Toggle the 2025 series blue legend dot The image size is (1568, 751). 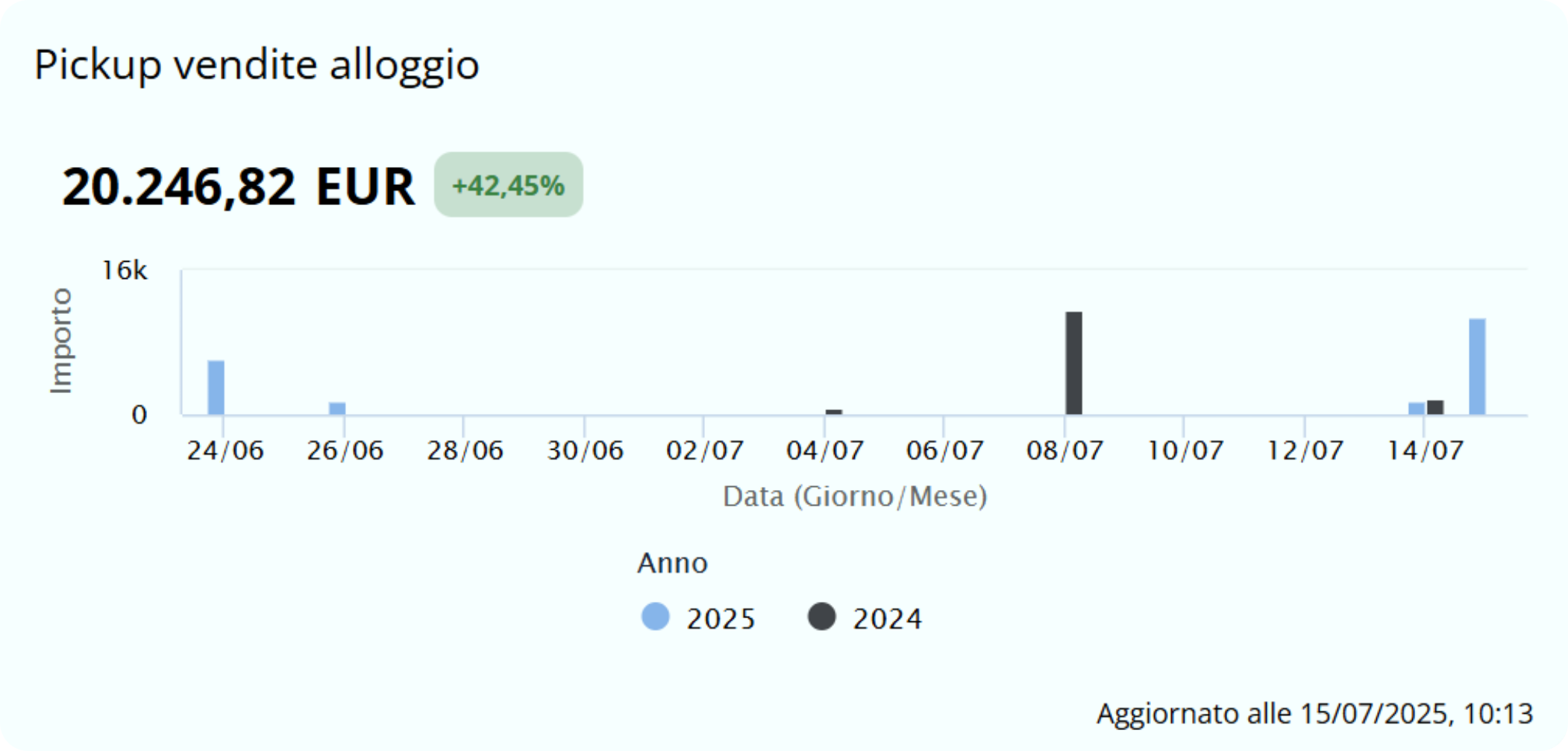click(655, 618)
